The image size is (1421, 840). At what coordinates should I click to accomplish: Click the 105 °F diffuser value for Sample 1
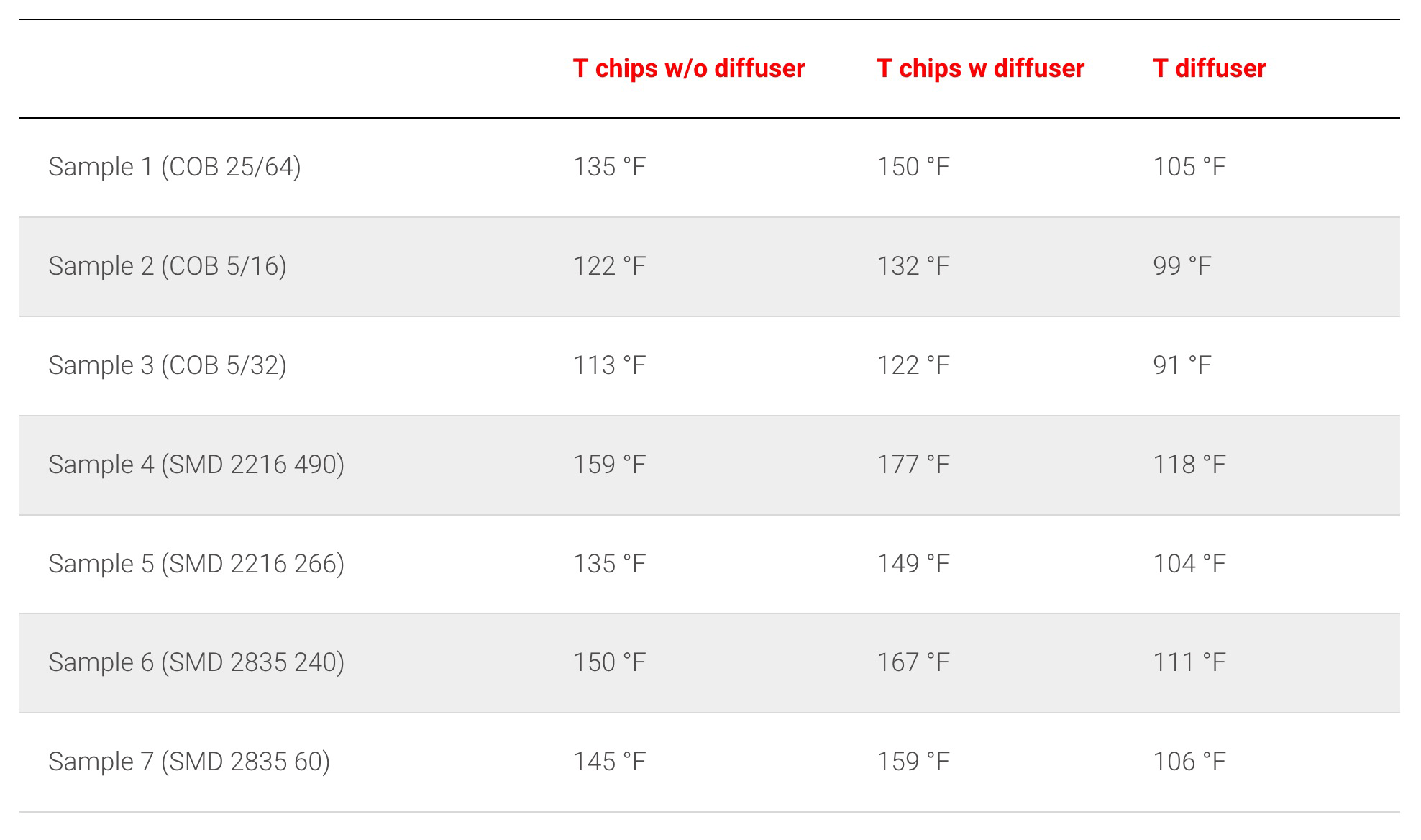(1189, 167)
